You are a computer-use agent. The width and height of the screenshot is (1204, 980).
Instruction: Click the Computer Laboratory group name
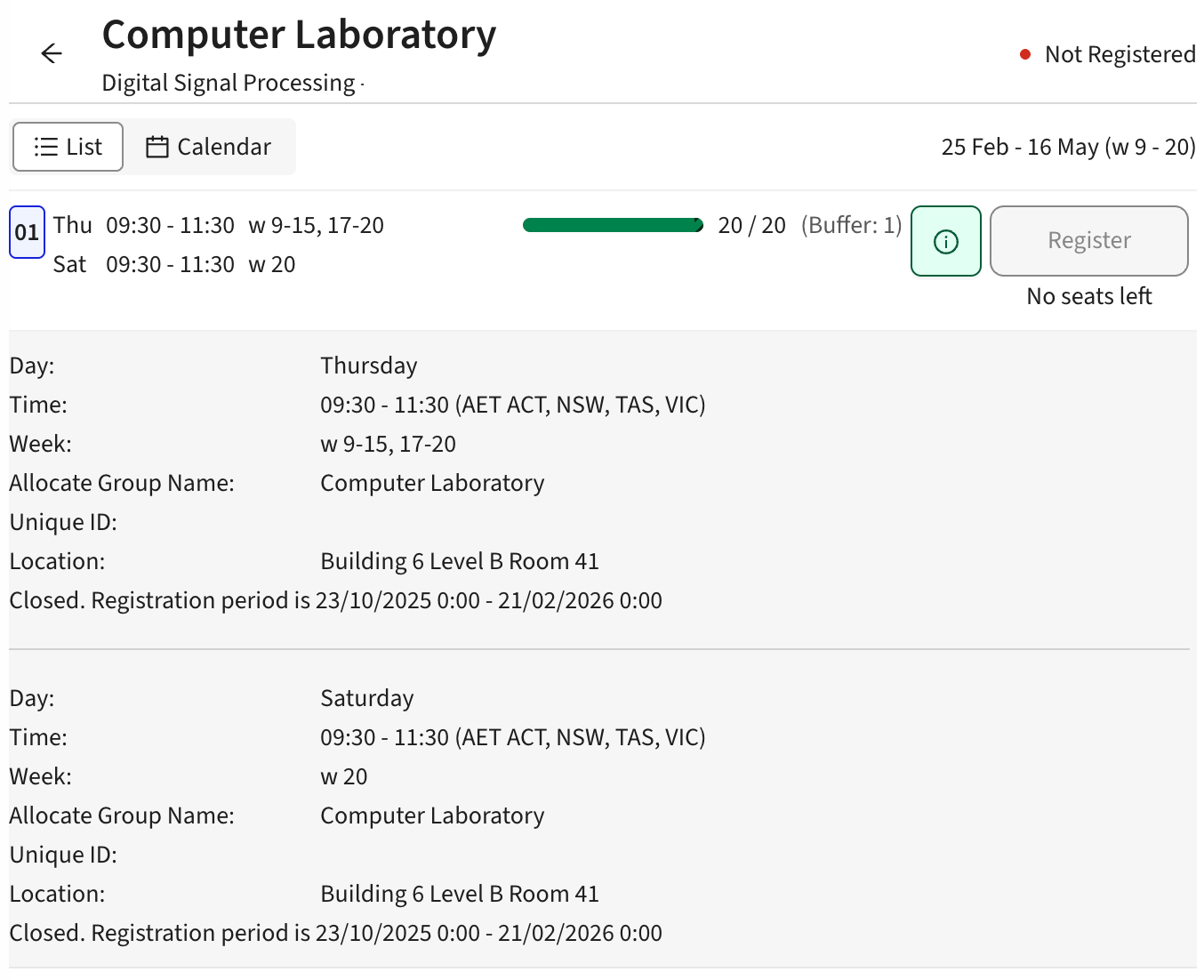(x=432, y=482)
